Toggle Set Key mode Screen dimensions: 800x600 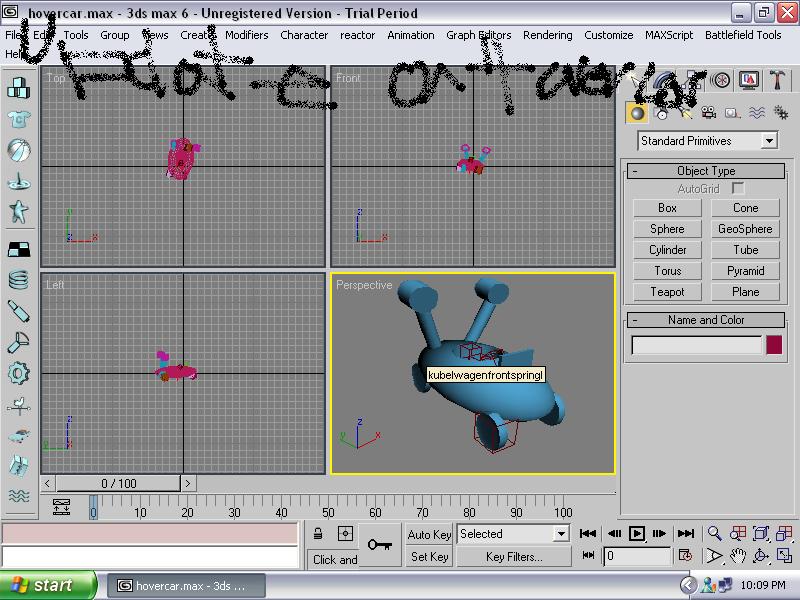429,557
